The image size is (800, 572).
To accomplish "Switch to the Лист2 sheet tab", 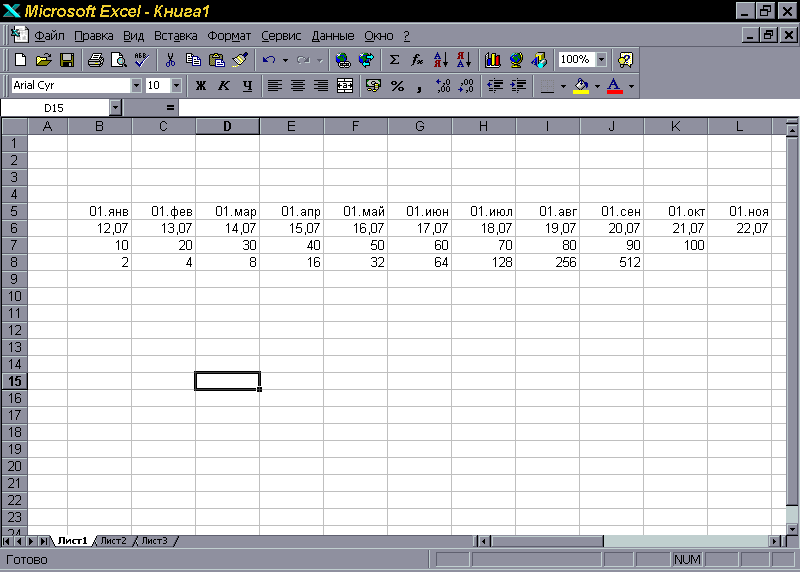I will (113, 541).
